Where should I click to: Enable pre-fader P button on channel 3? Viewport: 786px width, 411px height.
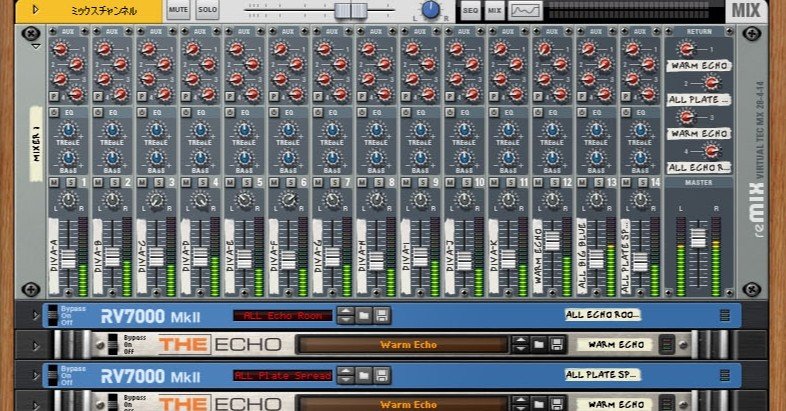[142, 96]
